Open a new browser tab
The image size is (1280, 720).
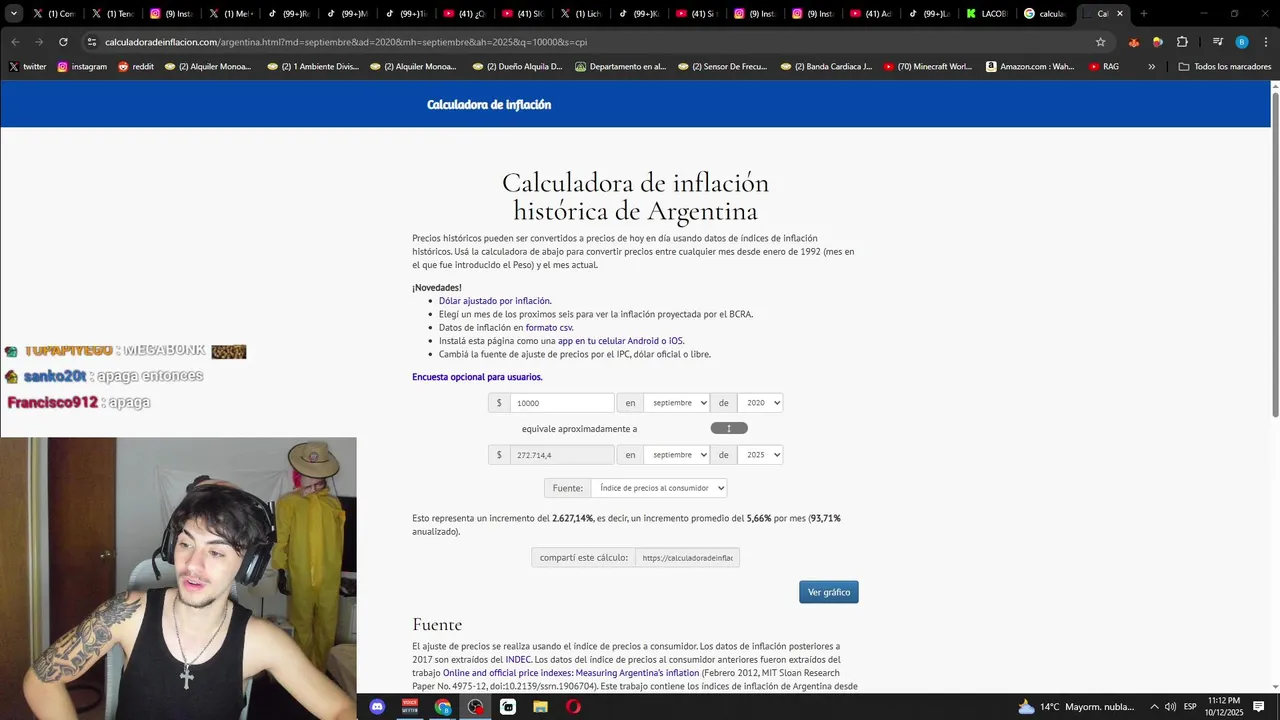pos(1143,14)
